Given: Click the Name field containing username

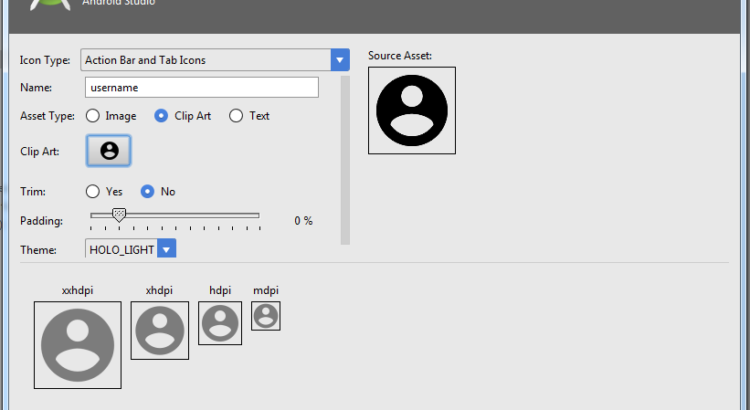Looking at the screenshot, I should click(x=201, y=88).
